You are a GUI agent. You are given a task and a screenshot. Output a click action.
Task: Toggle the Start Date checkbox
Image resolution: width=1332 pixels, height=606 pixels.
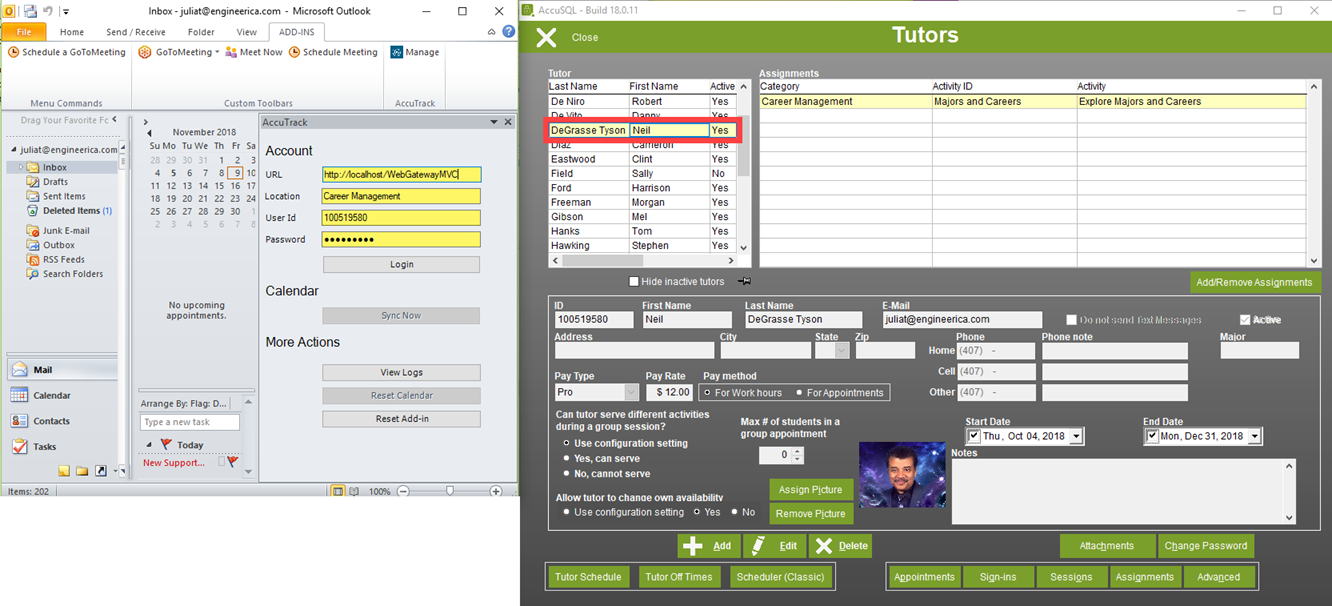click(x=974, y=437)
